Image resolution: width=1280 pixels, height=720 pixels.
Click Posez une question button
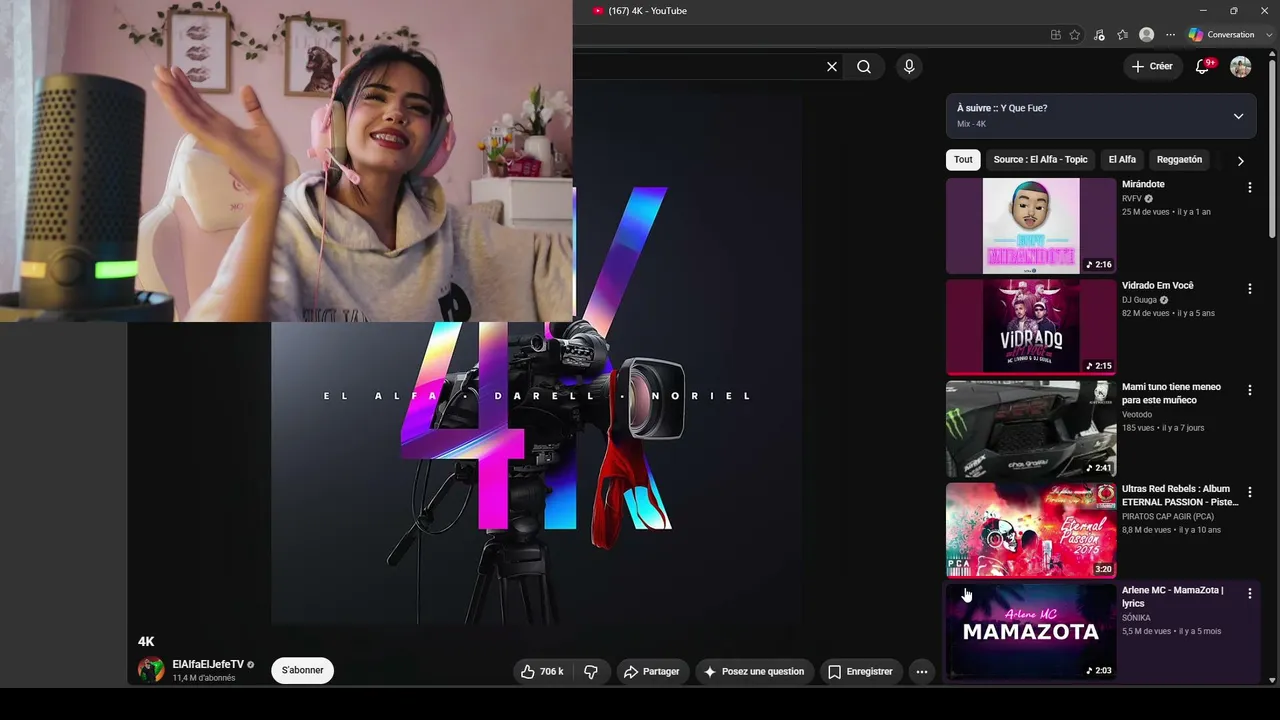pyautogui.click(x=755, y=672)
